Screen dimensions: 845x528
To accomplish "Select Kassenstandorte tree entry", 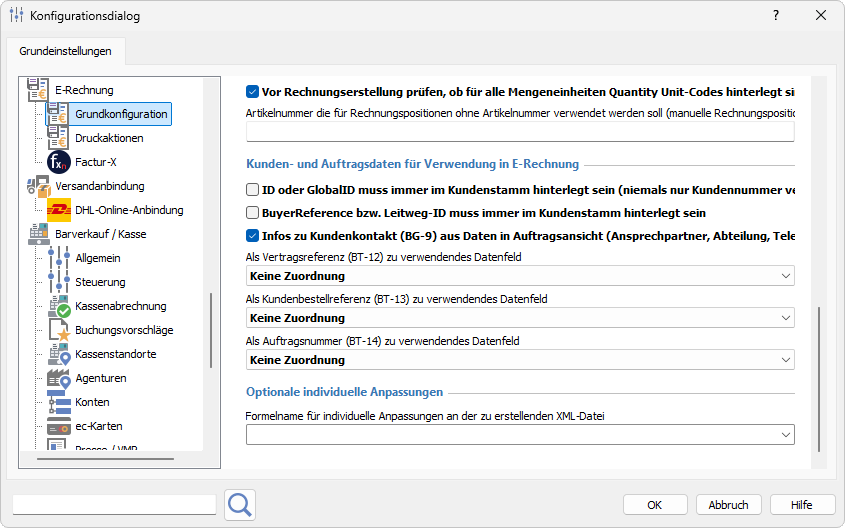I will [x=116, y=354].
